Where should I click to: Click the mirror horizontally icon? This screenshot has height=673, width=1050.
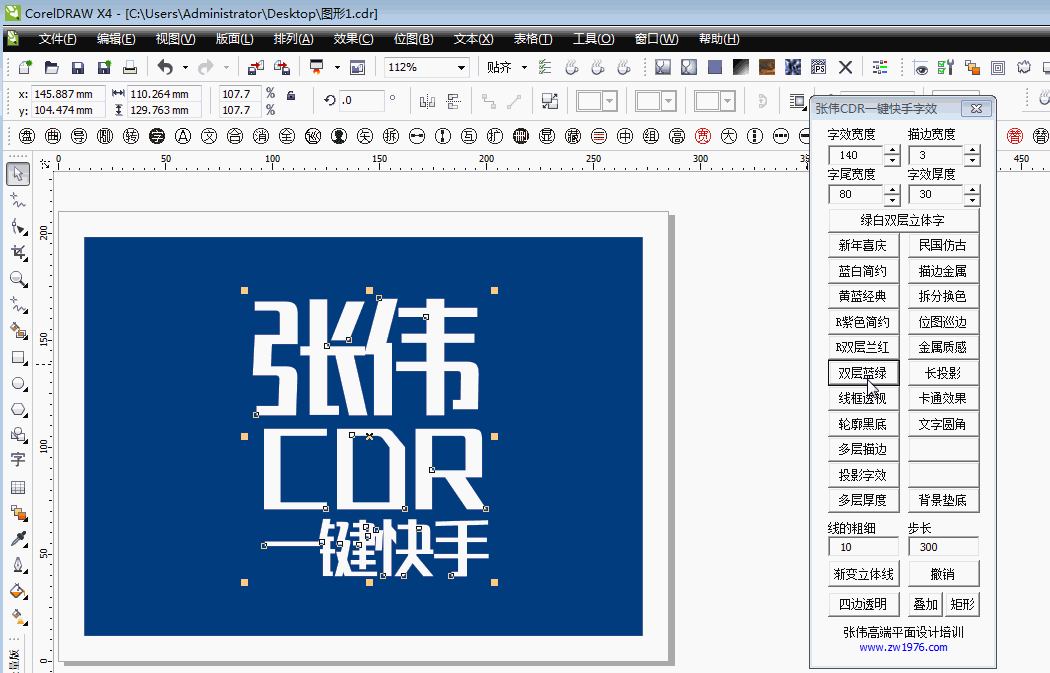[427, 102]
